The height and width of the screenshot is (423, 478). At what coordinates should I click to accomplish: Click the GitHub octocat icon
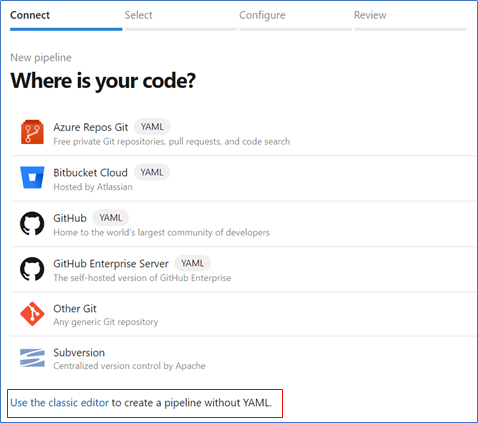coord(32,223)
